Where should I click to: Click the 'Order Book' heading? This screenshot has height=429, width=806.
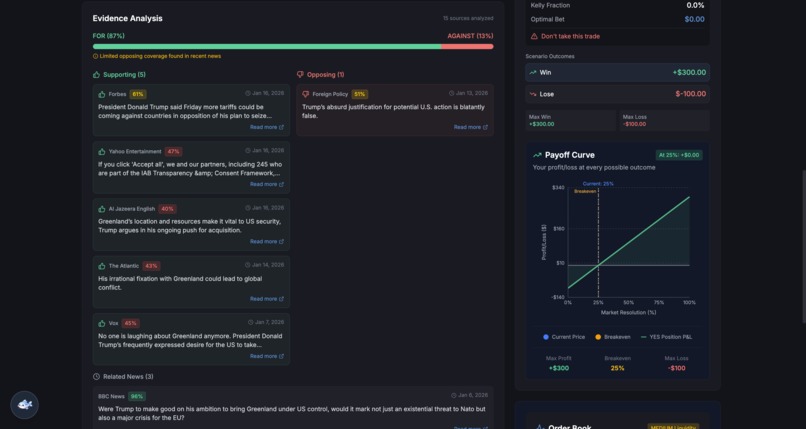[570, 426]
